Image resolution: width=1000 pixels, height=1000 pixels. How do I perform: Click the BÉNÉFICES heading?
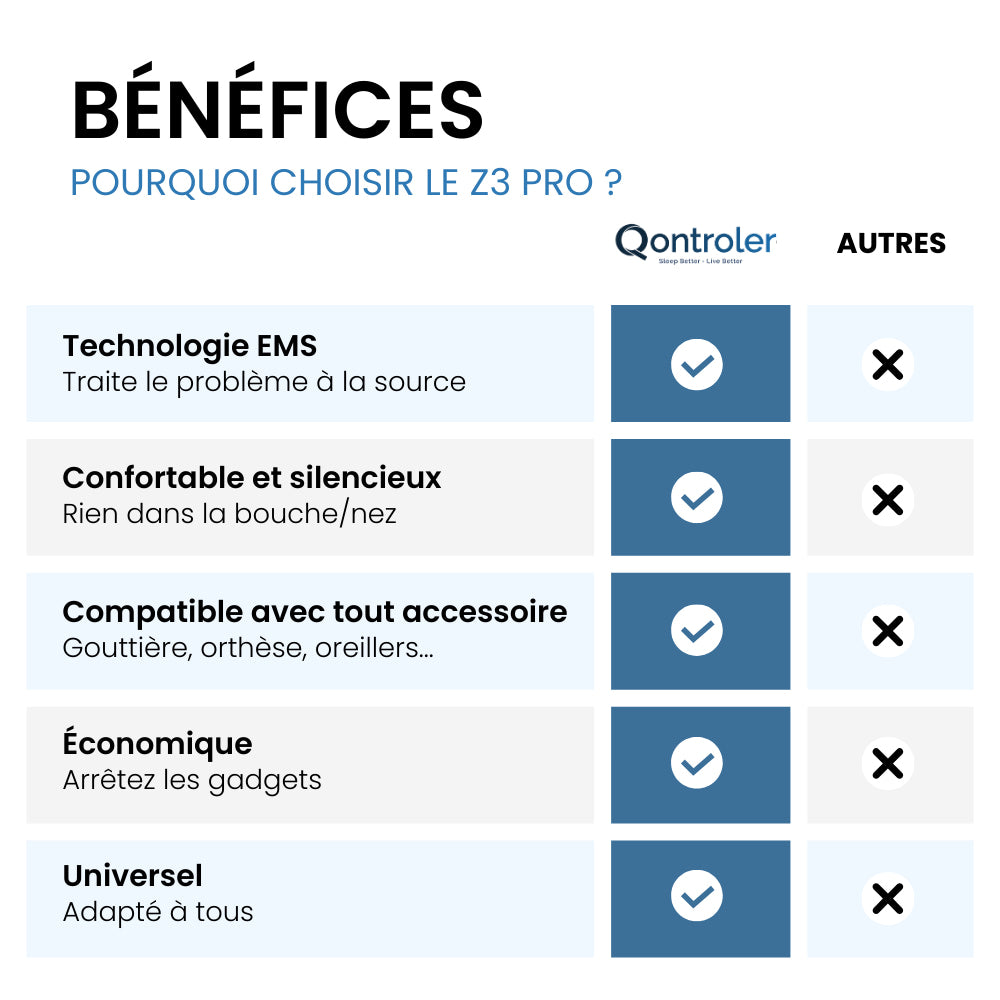[278, 109]
